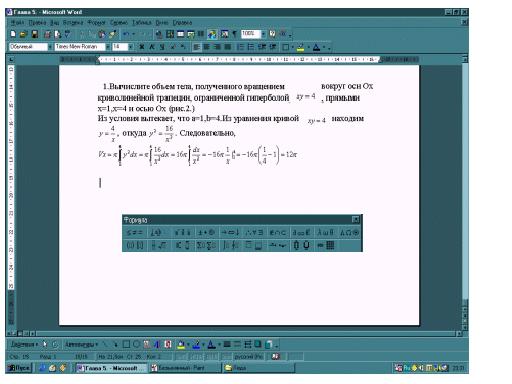
Task: Open summation templates palette in Формула toolbar
Action: tap(207, 246)
